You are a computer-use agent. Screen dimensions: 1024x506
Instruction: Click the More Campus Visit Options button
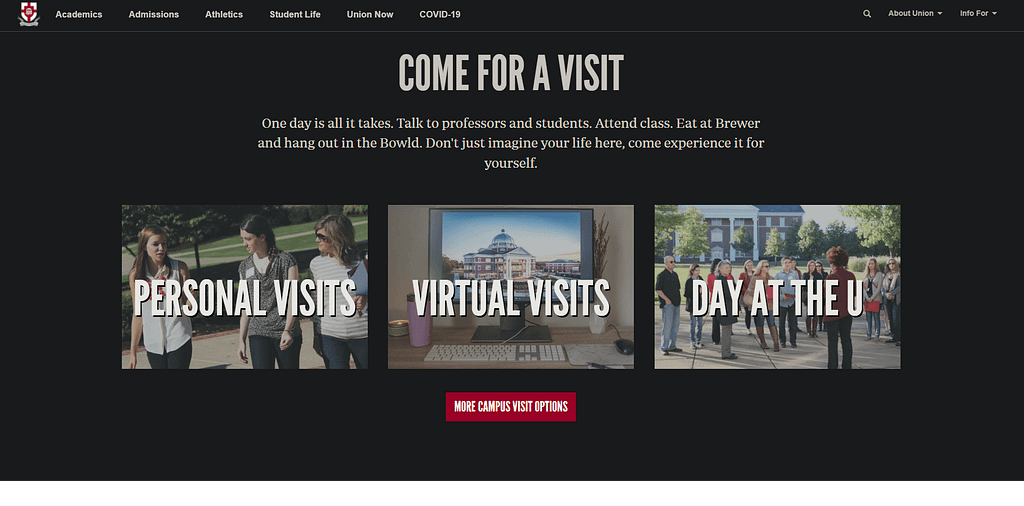(511, 407)
